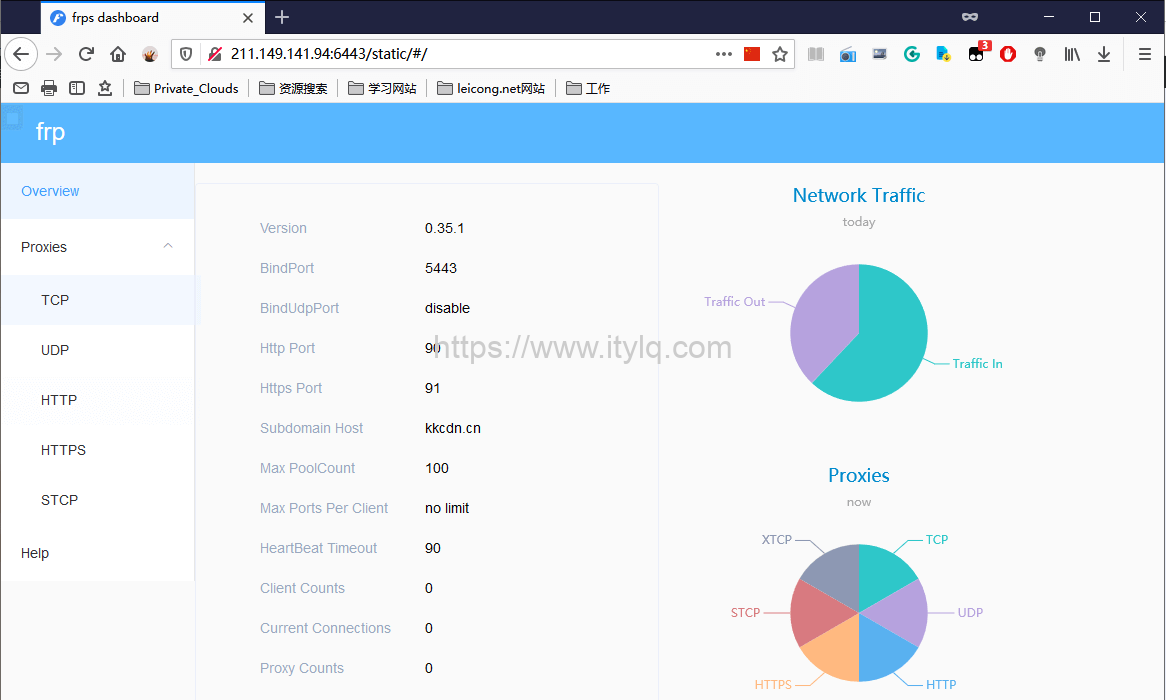1166x700 pixels.
Task: Open the 学习网站 bookmark folder
Action: (x=382, y=88)
